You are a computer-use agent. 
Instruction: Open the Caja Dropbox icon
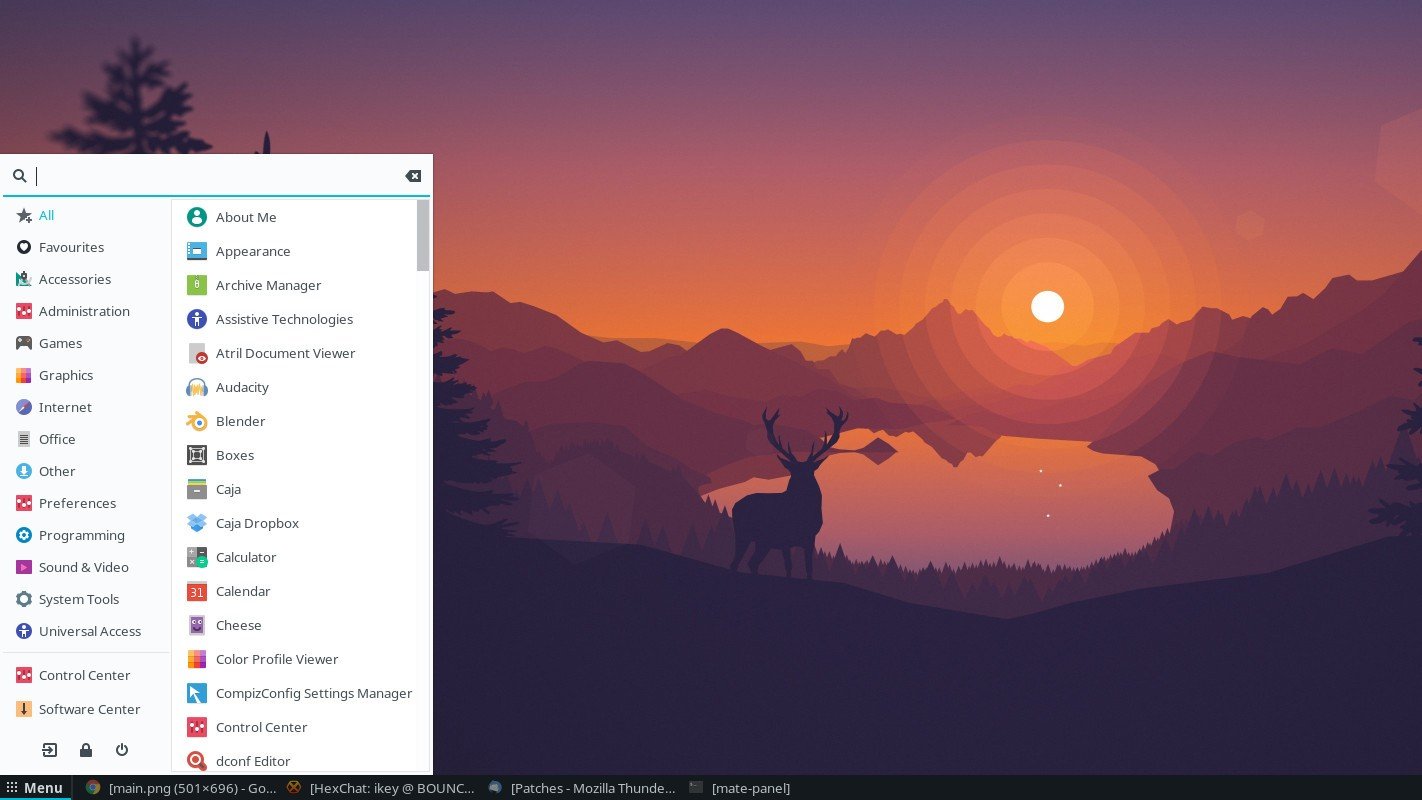(x=197, y=523)
